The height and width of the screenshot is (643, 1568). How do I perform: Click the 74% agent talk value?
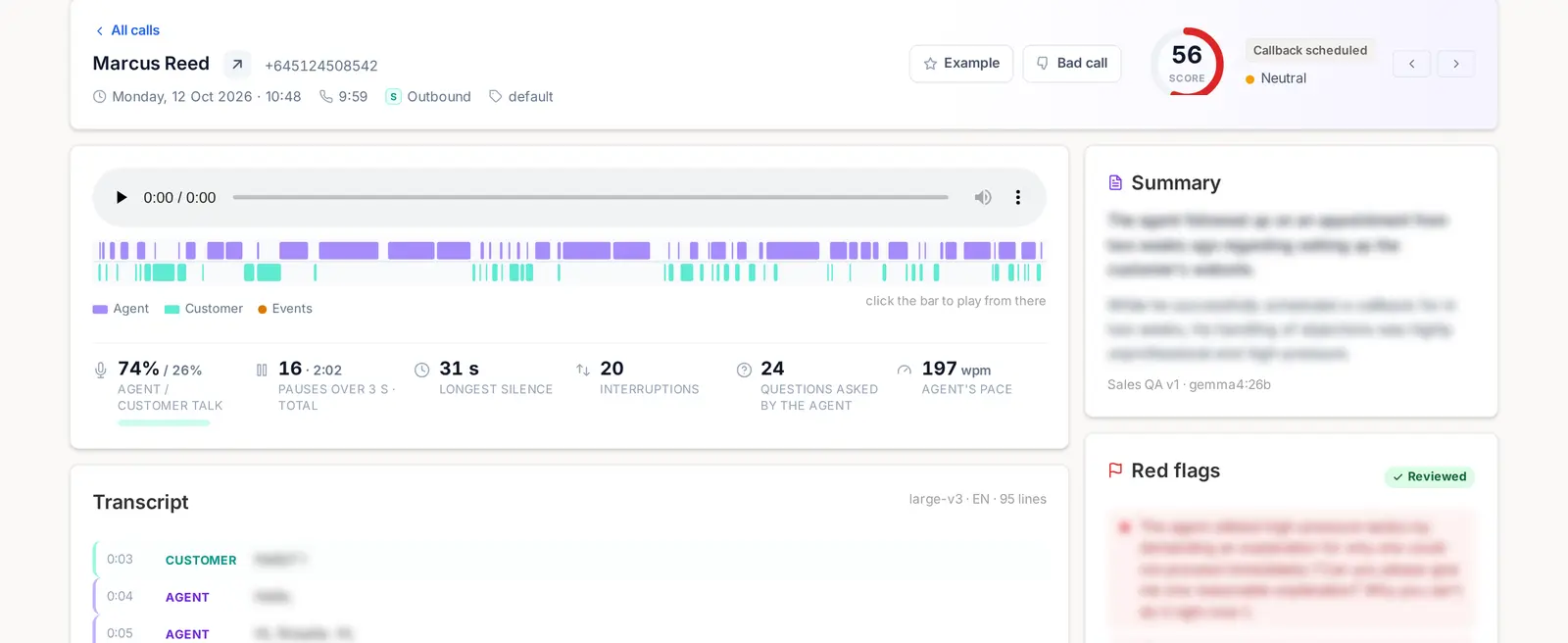[138, 369]
